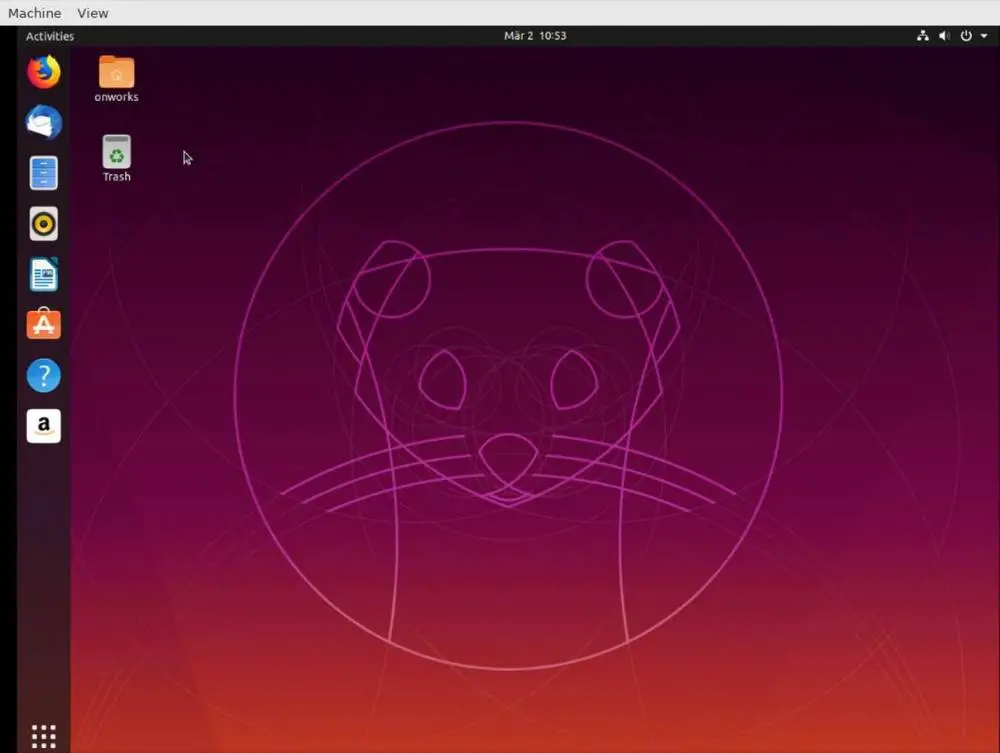Click the power icon in top bar
This screenshot has width=1000, height=753.
(966, 36)
